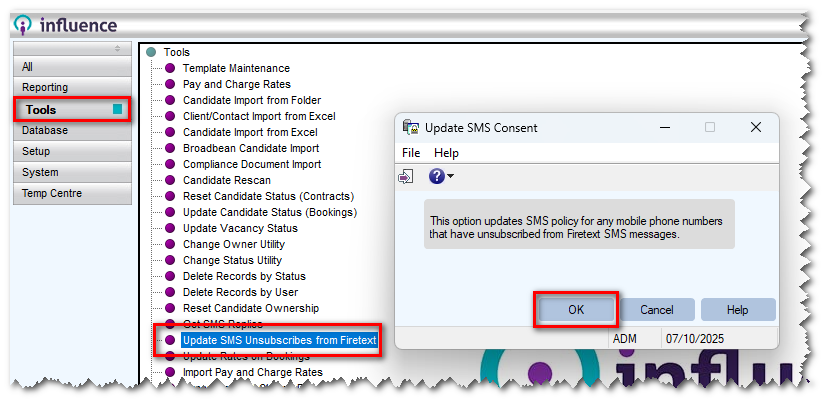Switch to the Setup sidebar section
The height and width of the screenshot is (405, 828).
[72, 151]
